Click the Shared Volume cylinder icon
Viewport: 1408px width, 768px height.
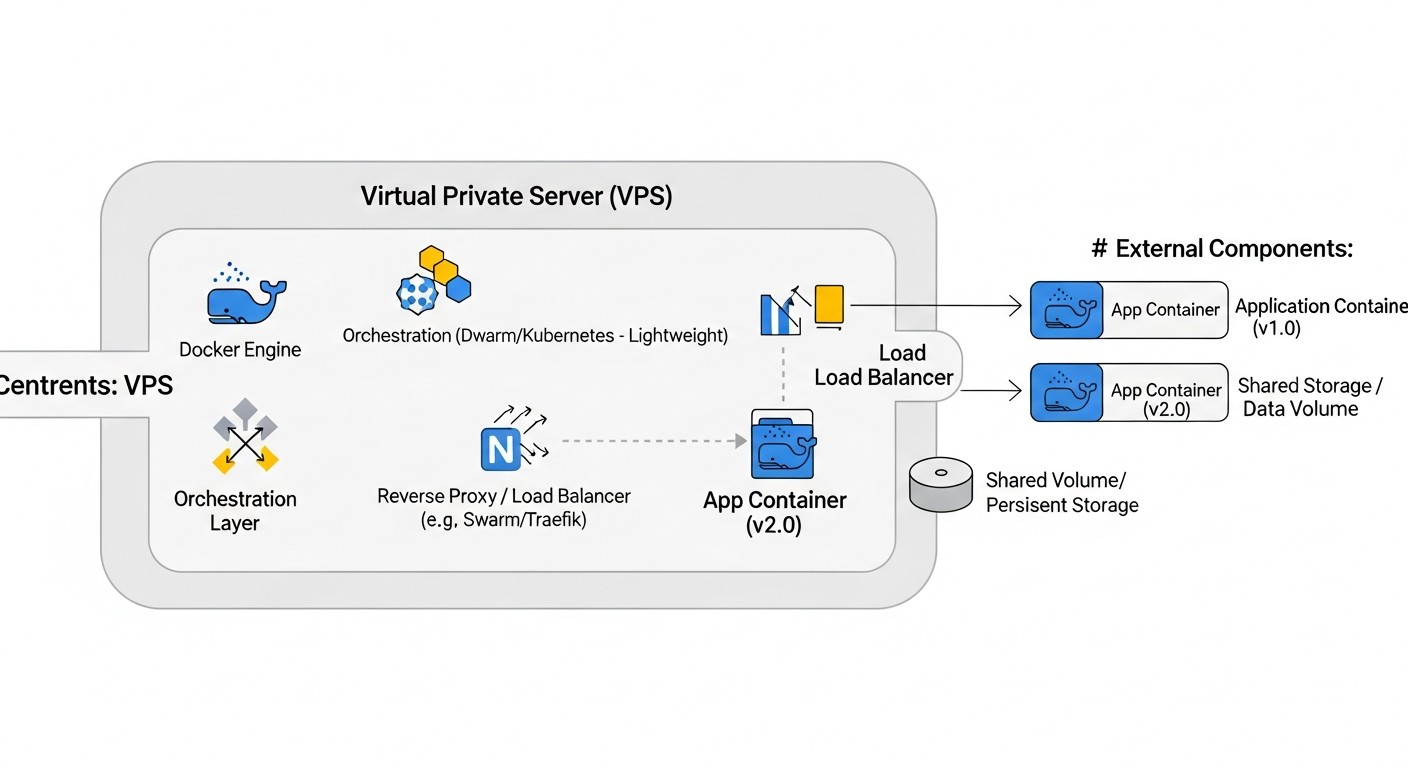941,484
